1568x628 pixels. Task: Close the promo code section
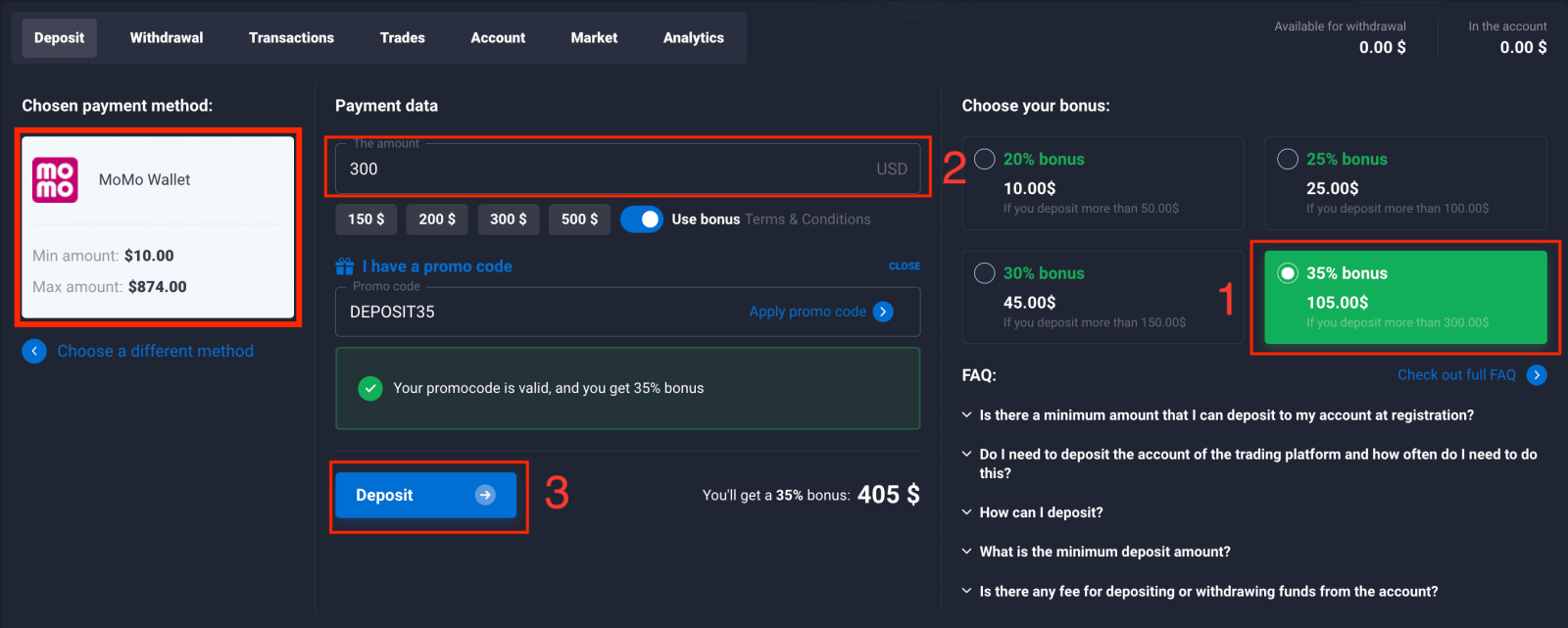(904, 266)
